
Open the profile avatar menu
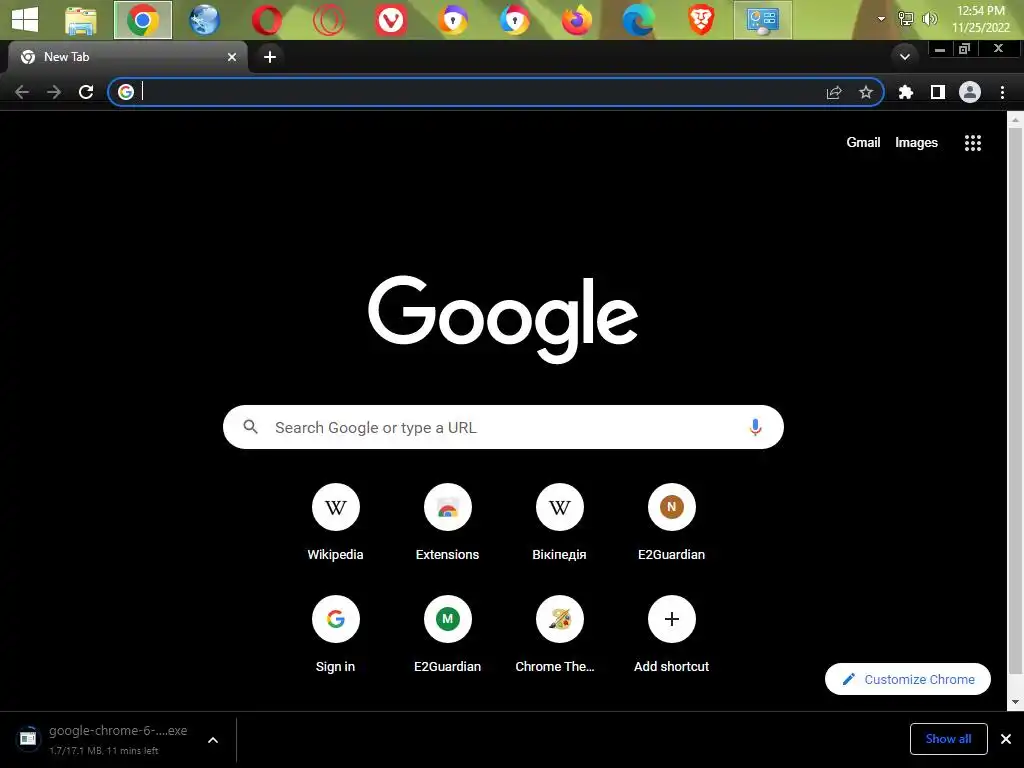[x=970, y=92]
